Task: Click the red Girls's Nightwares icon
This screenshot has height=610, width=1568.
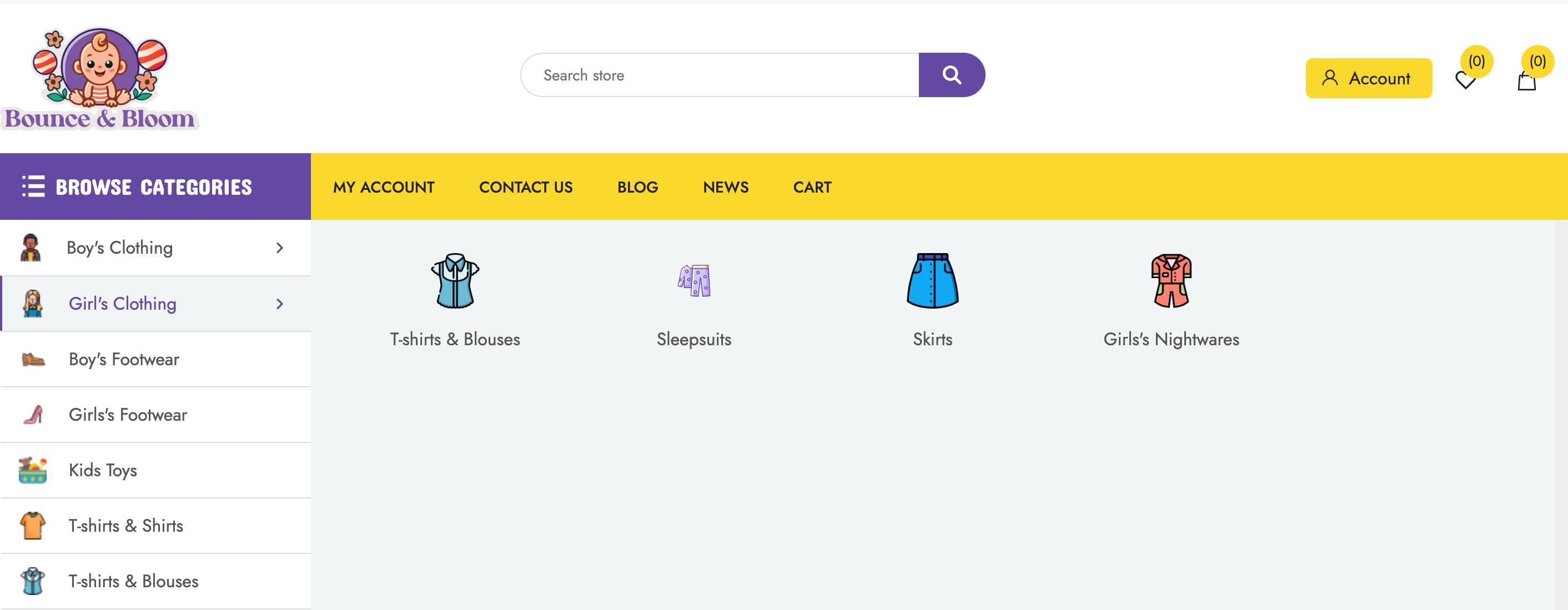Action: click(x=1171, y=281)
